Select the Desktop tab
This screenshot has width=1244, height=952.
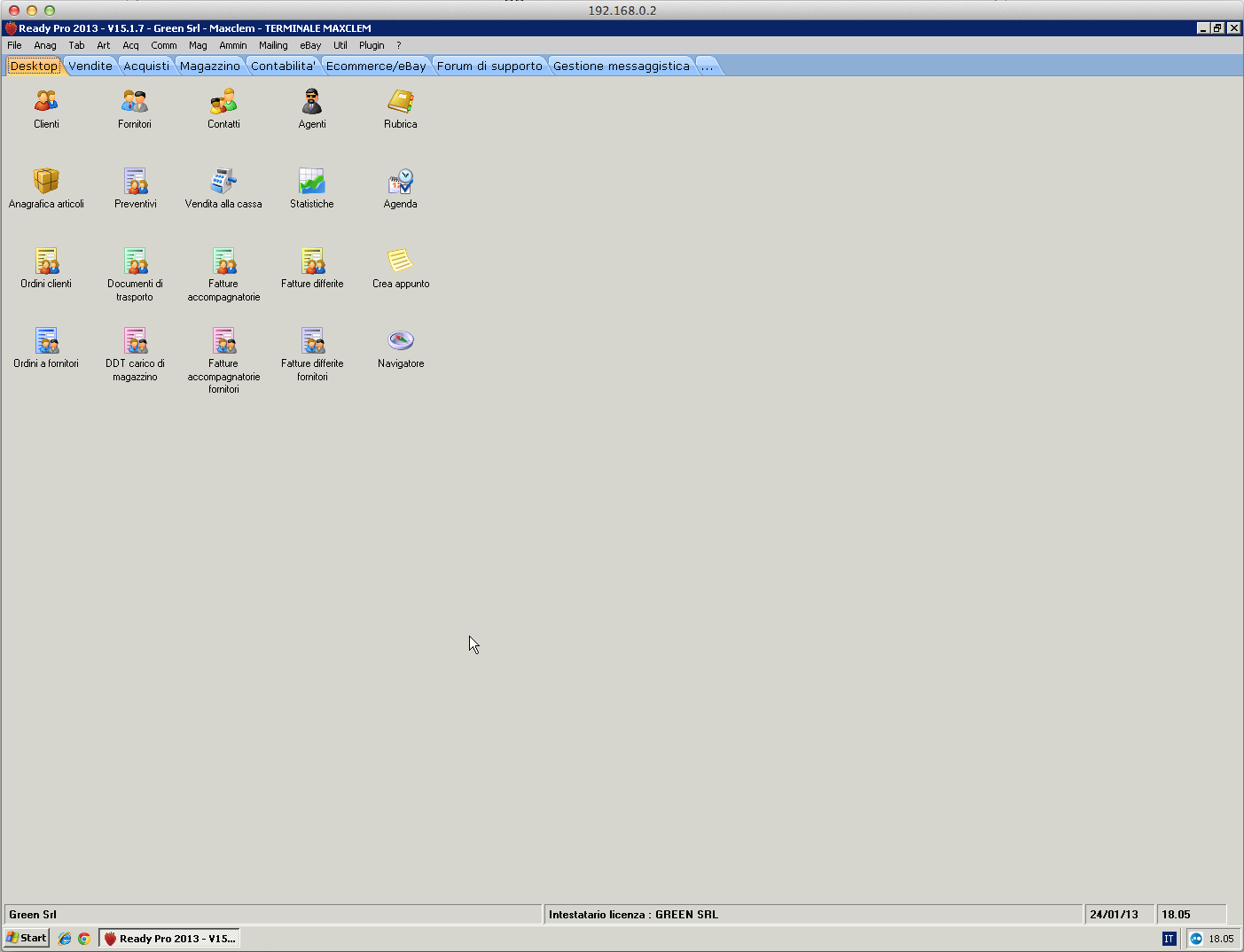tap(34, 66)
